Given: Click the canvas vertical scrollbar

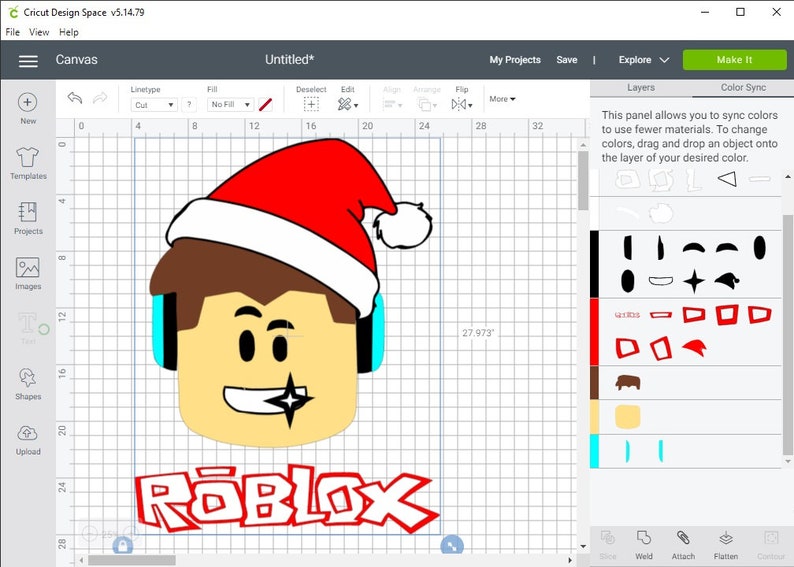Looking at the screenshot, I should pyautogui.click(x=583, y=181).
